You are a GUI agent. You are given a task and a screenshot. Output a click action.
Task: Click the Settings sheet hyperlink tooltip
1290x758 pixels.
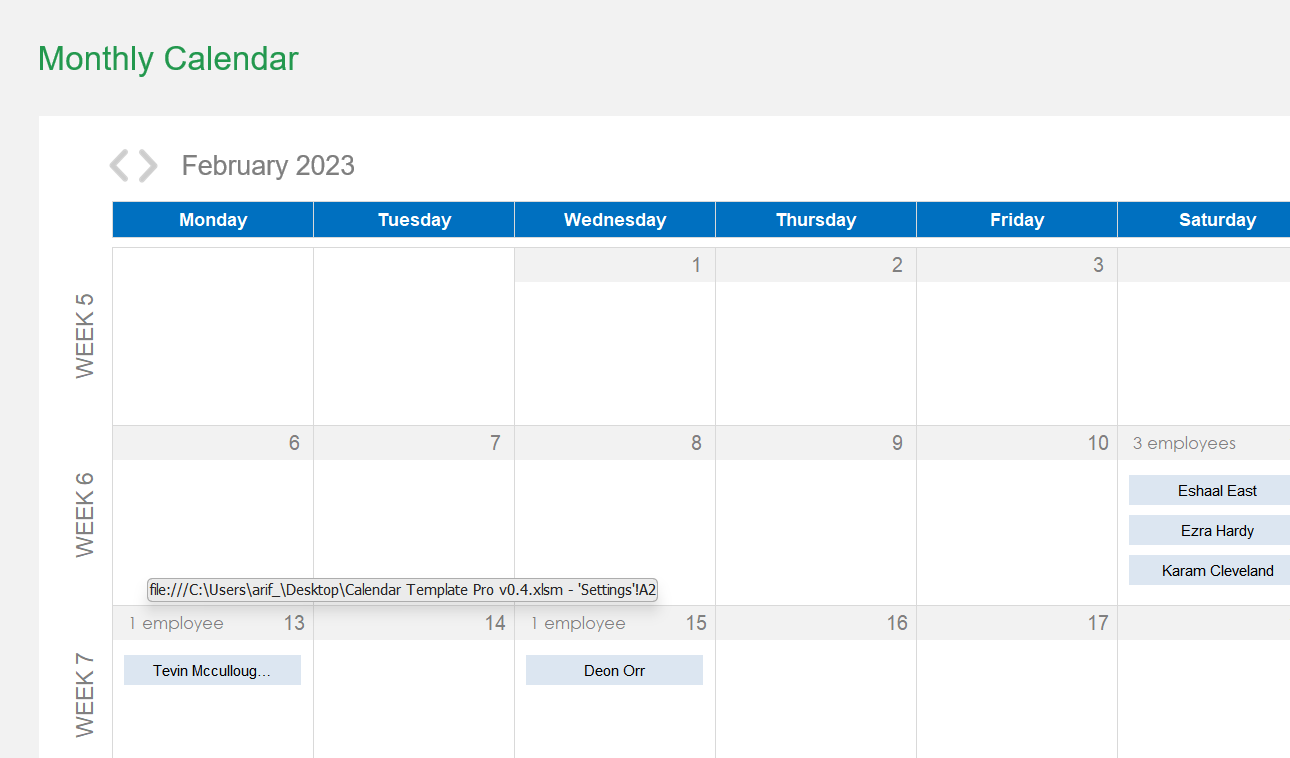(x=402, y=589)
